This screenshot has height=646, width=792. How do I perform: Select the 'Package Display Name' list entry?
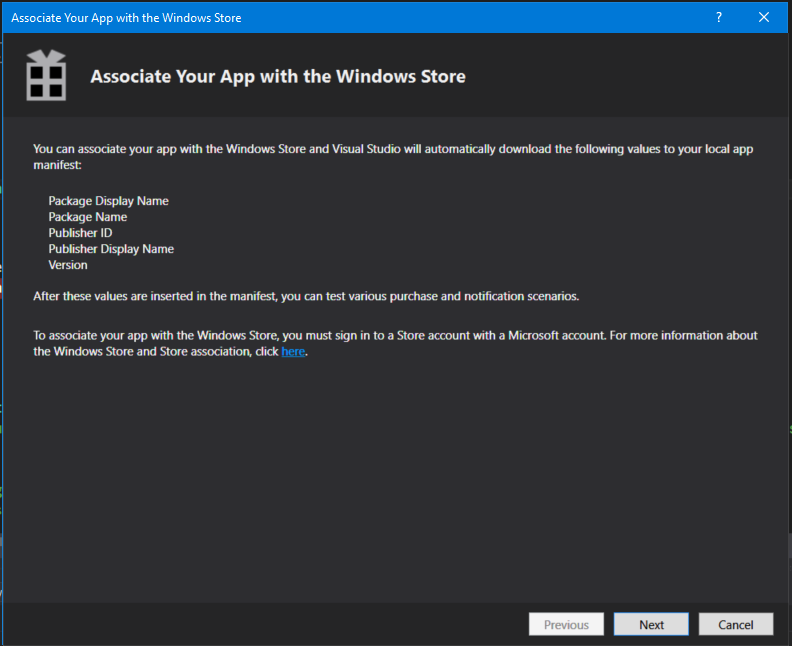108,201
